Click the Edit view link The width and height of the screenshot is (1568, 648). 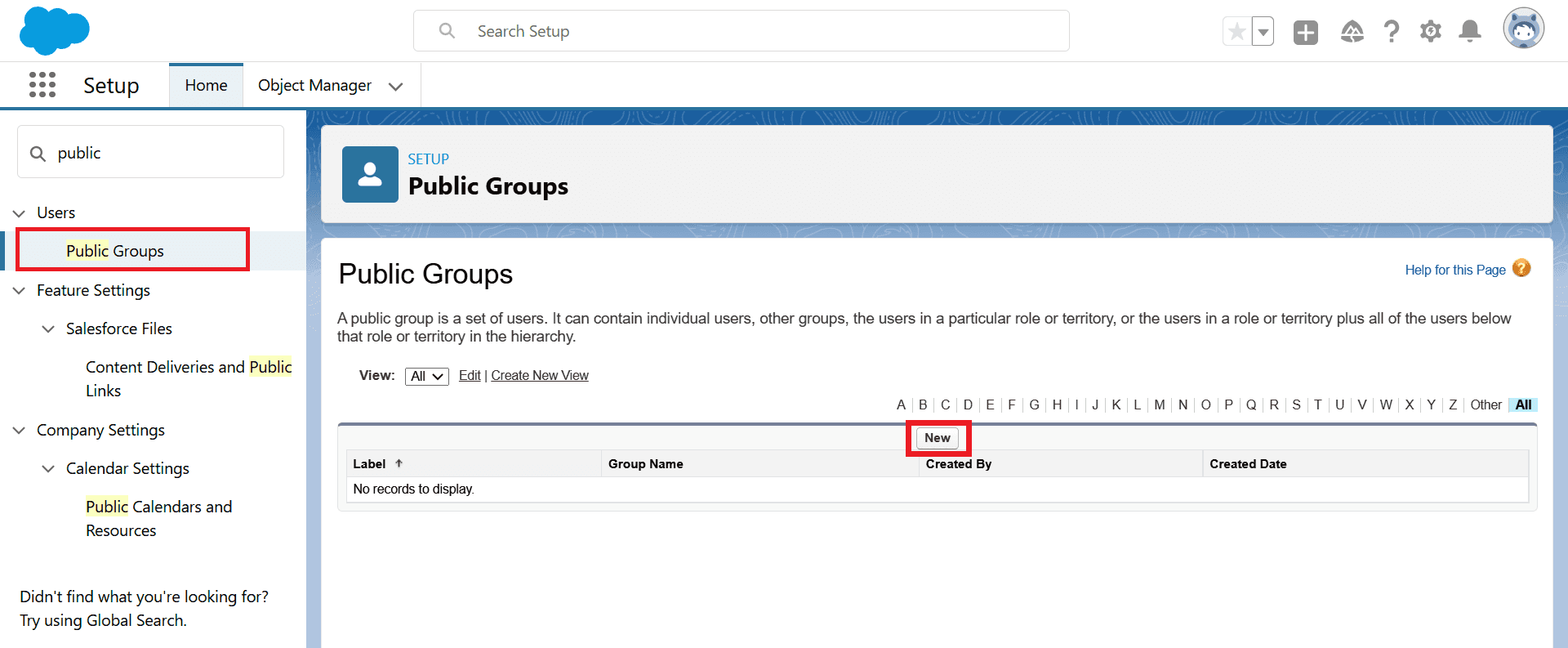click(x=470, y=376)
